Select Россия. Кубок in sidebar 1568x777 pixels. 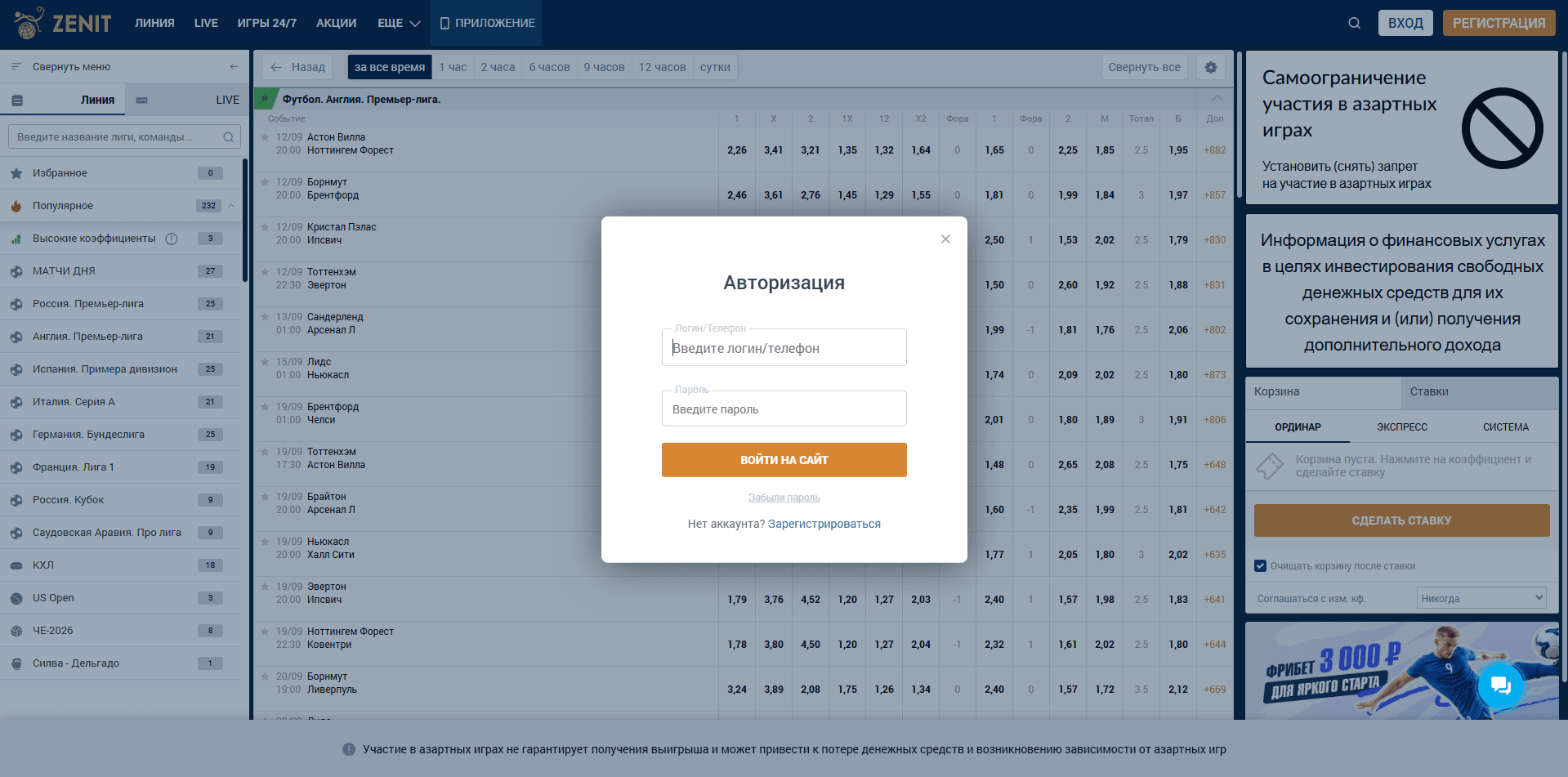[x=121, y=500]
